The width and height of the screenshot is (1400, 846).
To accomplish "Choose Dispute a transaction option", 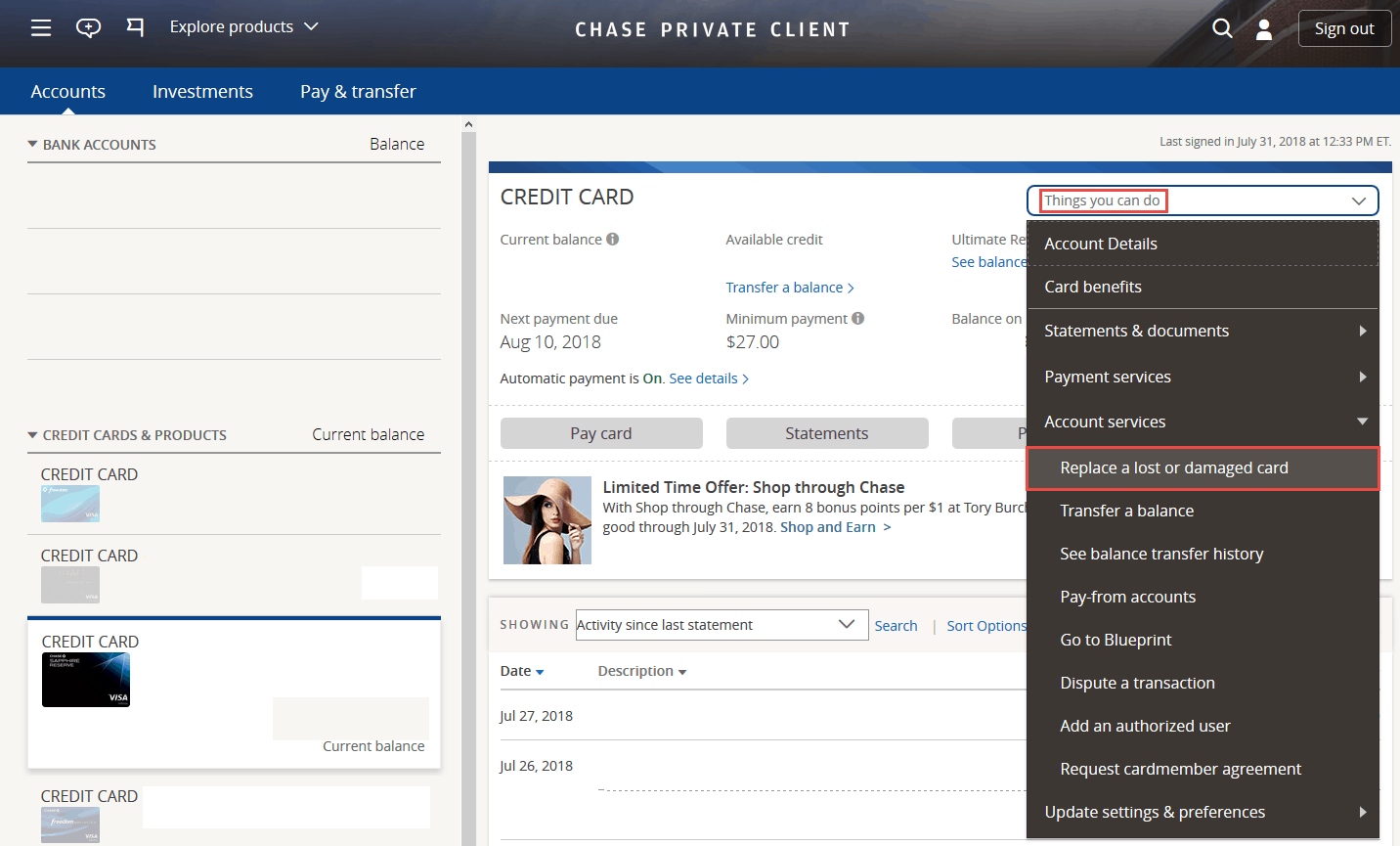I will [1203, 683].
